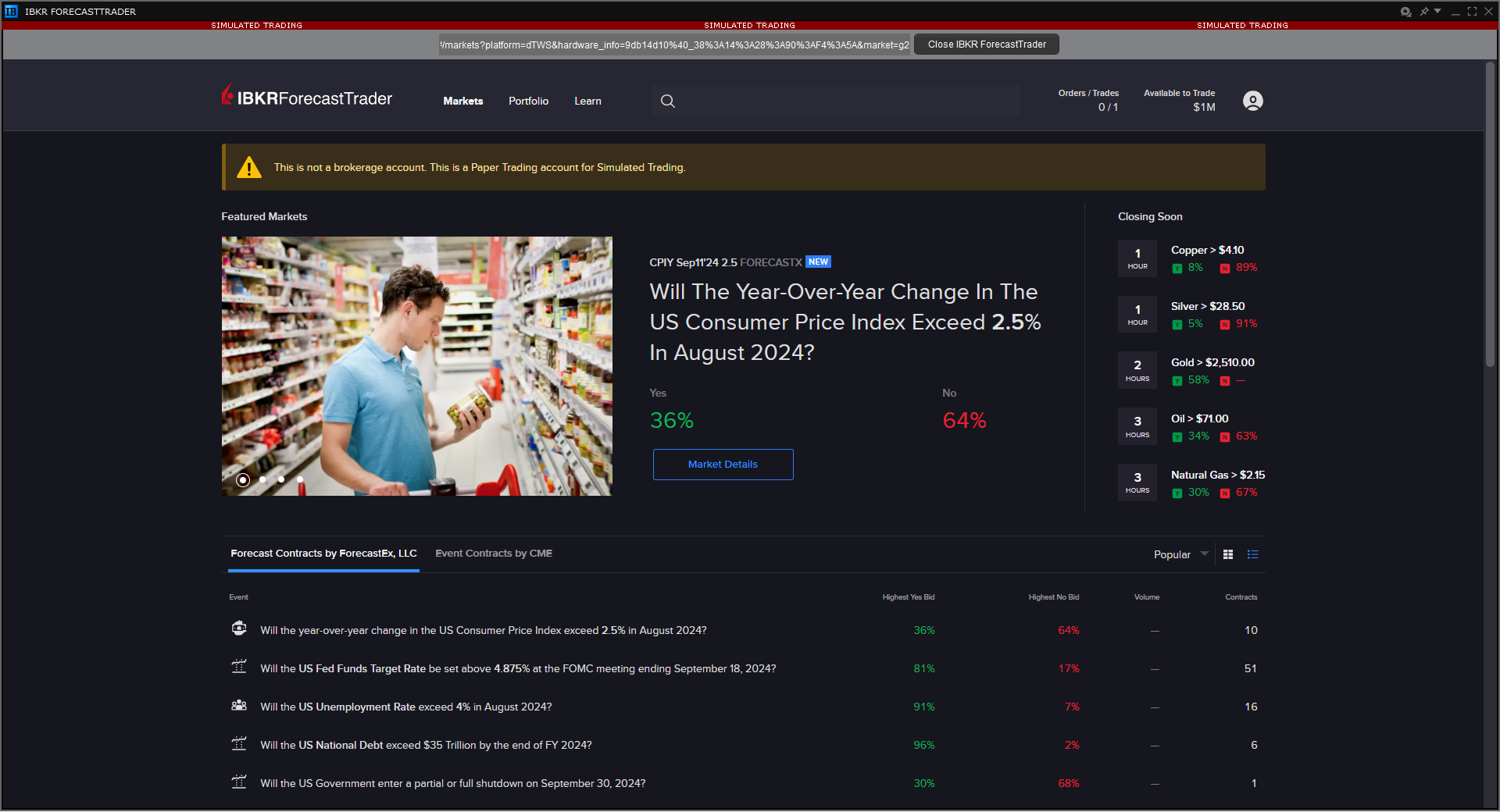Screen dimensions: 1500x812
Task: Click Gold red No icon
Action: point(1225,381)
